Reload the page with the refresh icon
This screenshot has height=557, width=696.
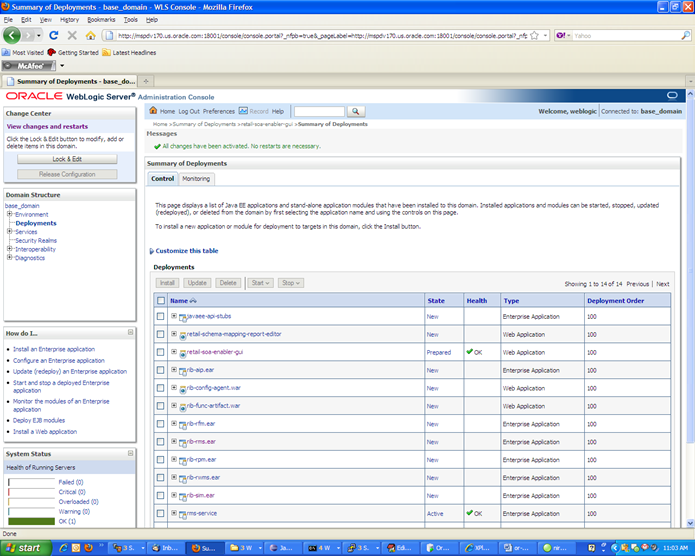pyautogui.click(x=54, y=36)
